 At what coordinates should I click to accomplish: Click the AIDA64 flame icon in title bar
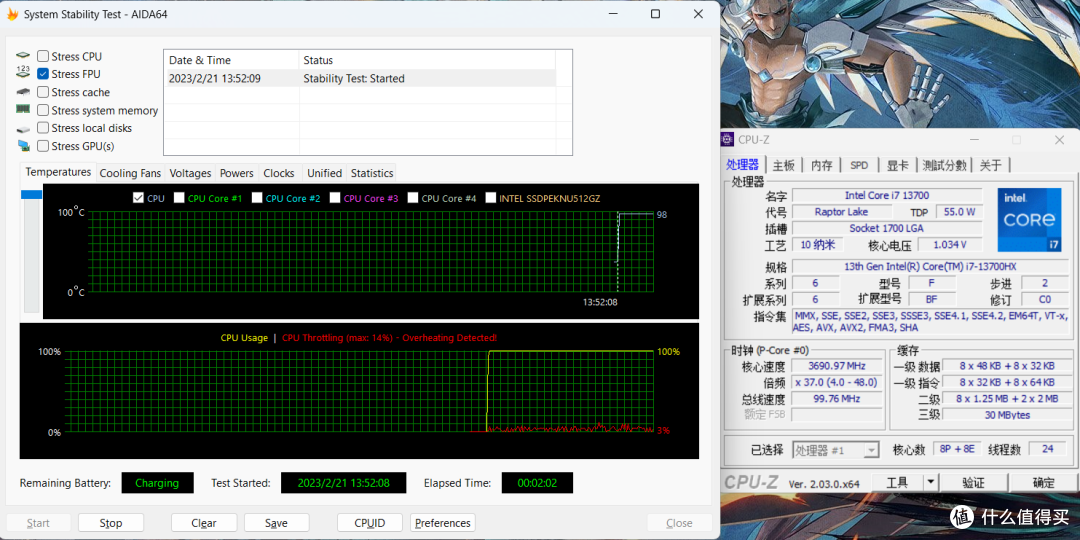12,14
